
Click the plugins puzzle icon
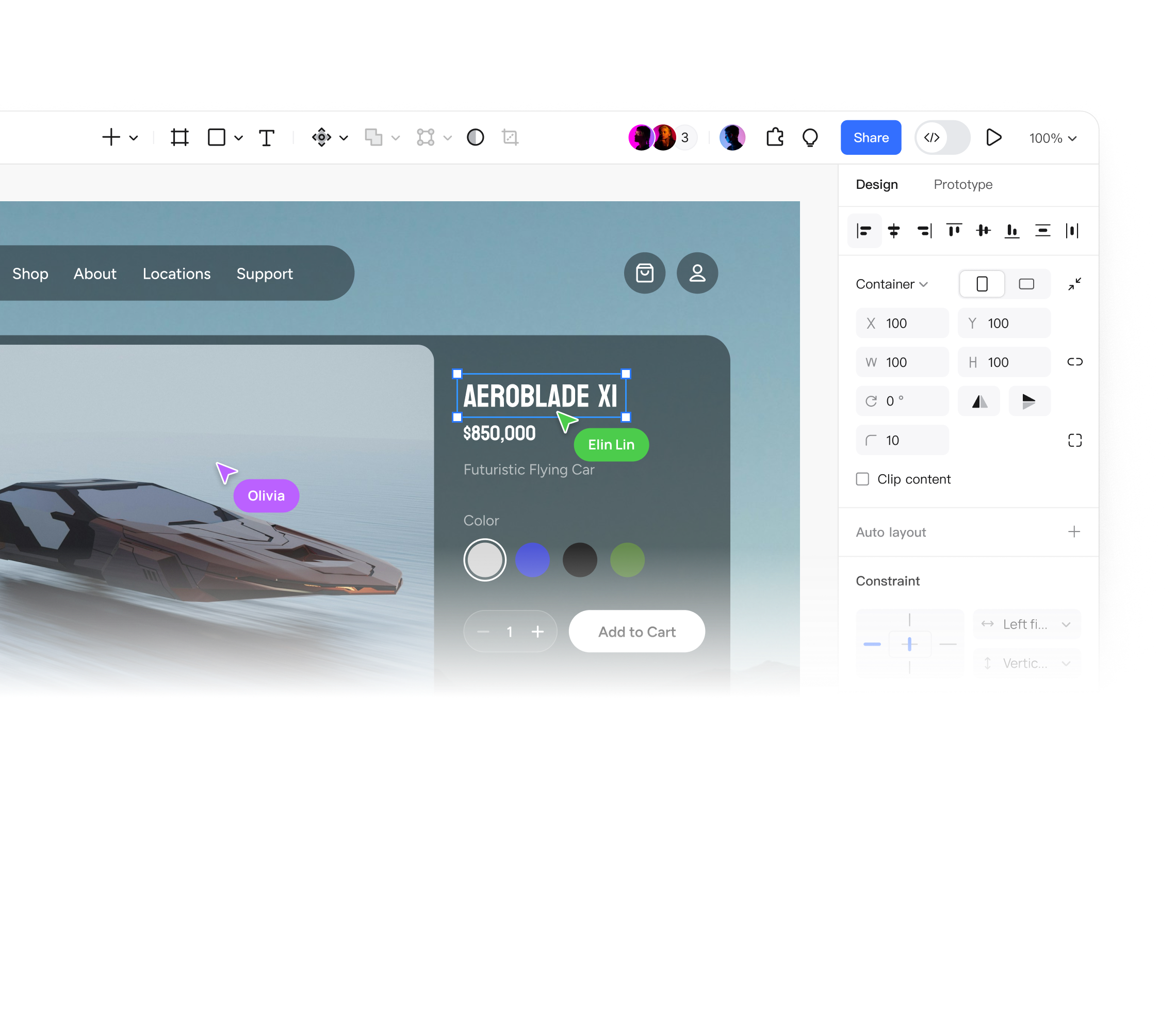pos(775,137)
